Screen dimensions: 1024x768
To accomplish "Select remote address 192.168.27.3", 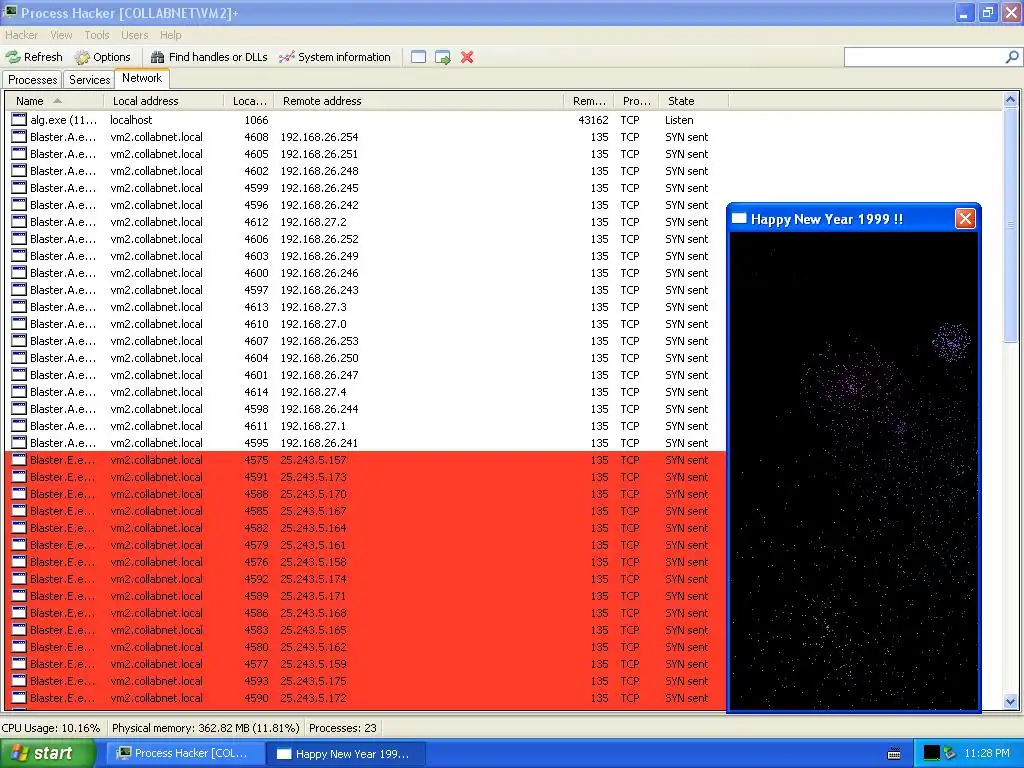I will [x=313, y=307].
